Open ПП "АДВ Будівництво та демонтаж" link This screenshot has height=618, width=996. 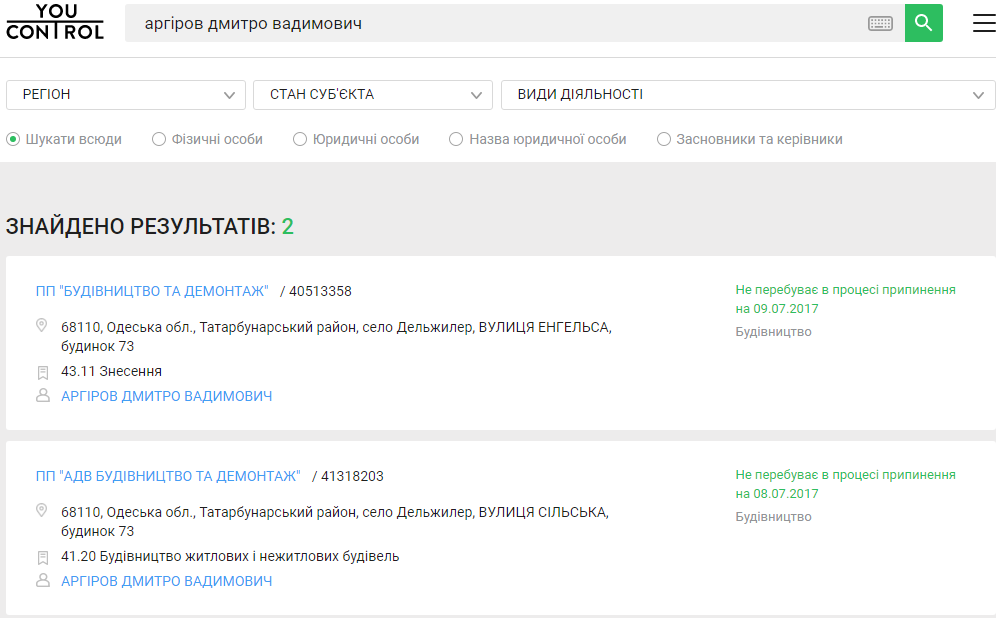tap(168, 476)
